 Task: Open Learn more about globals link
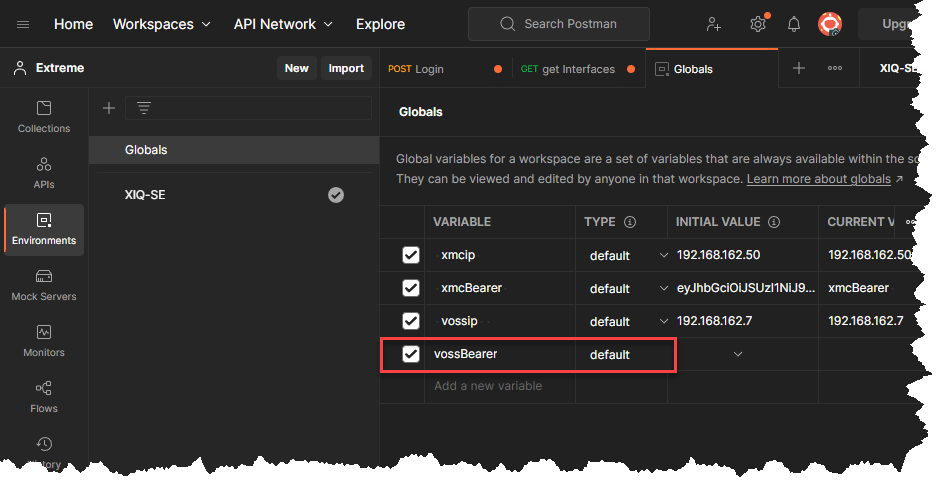(x=819, y=179)
